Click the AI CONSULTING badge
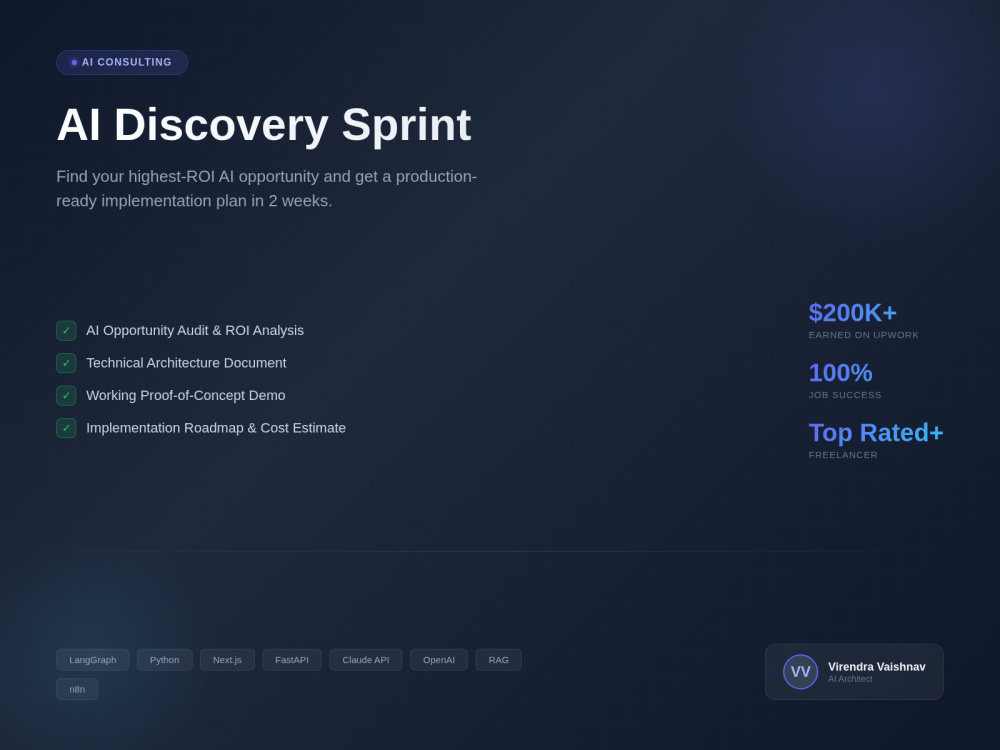Viewport: 1000px width, 750px height. [x=122, y=62]
